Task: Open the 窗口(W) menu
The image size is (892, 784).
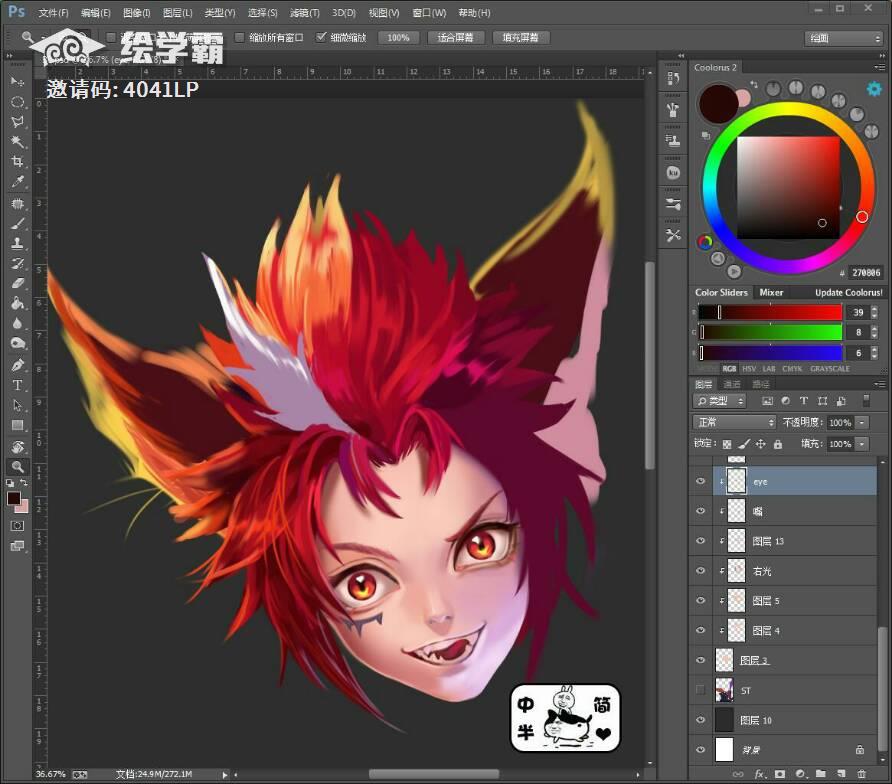Action: click(429, 13)
